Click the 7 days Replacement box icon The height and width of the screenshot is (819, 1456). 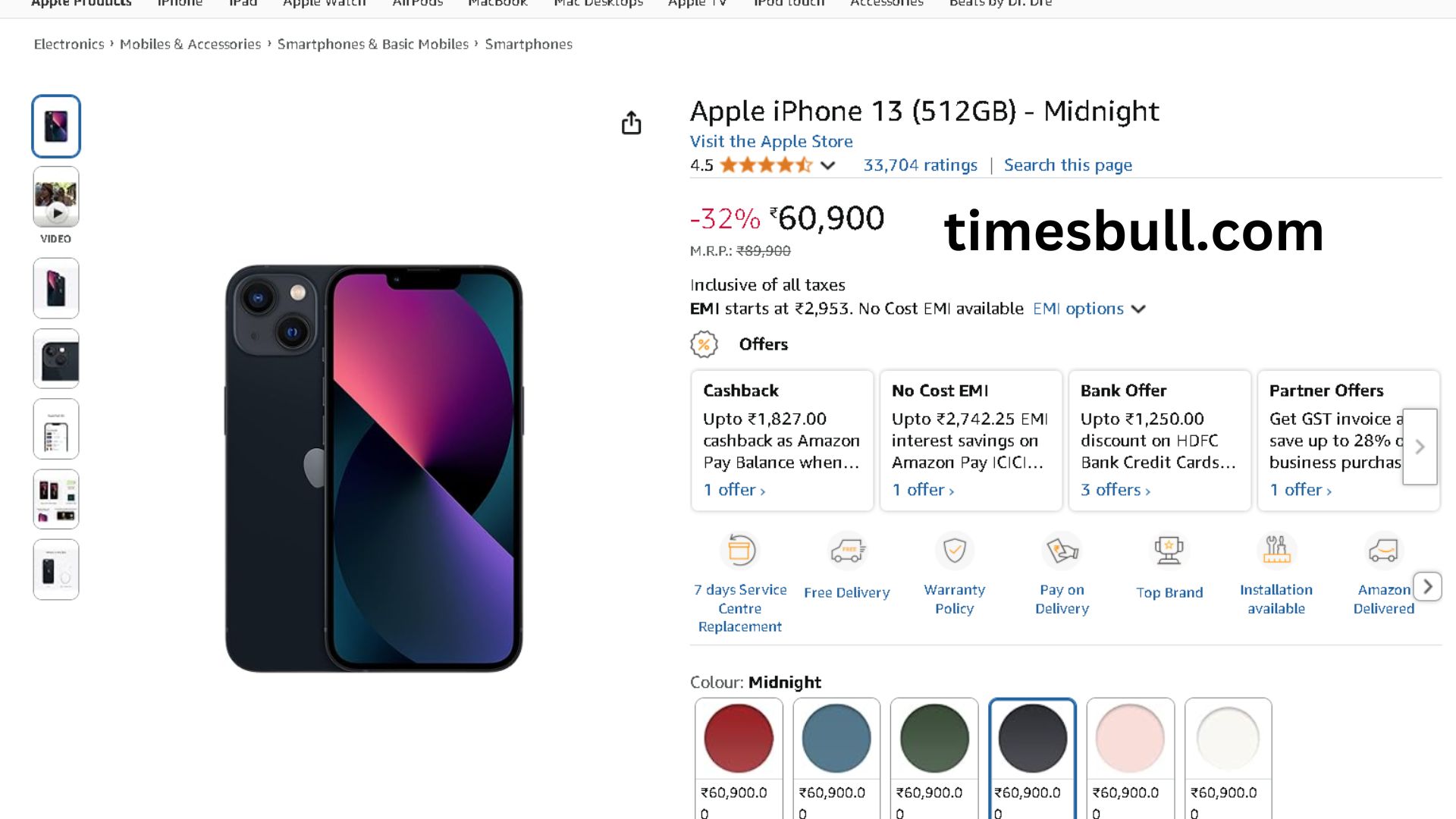pos(740,551)
